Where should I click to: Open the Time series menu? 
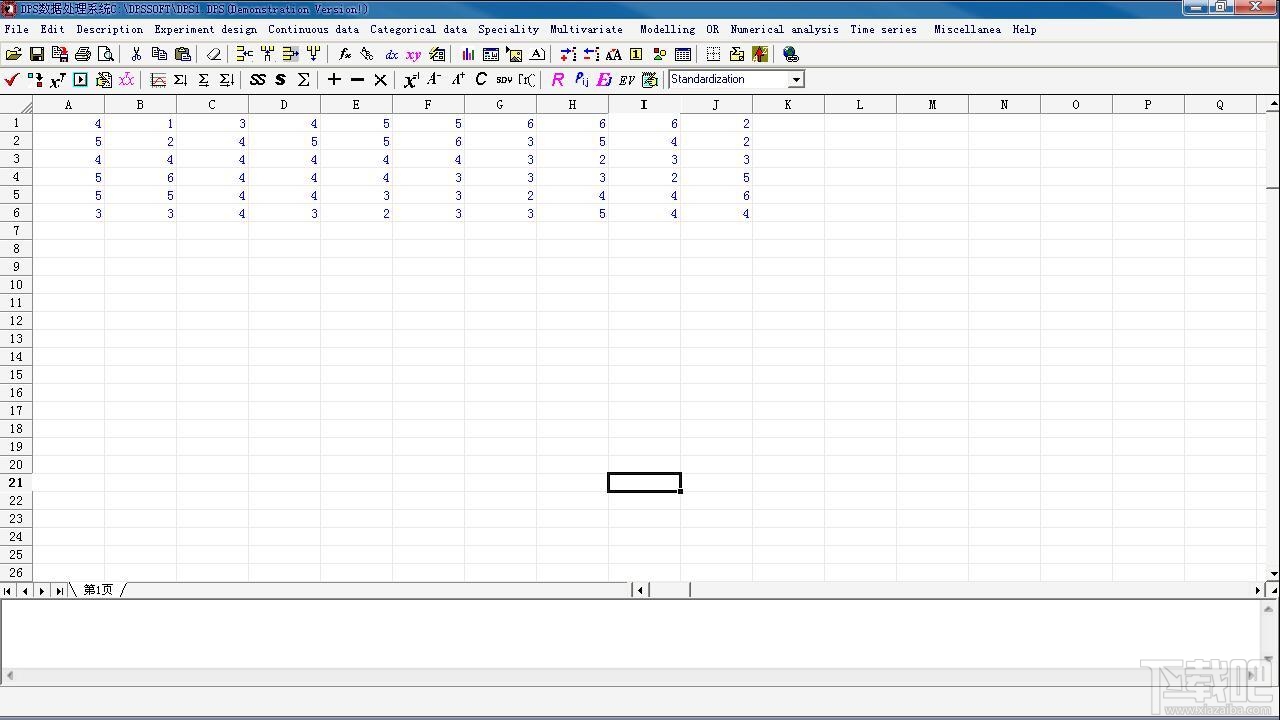(x=883, y=29)
